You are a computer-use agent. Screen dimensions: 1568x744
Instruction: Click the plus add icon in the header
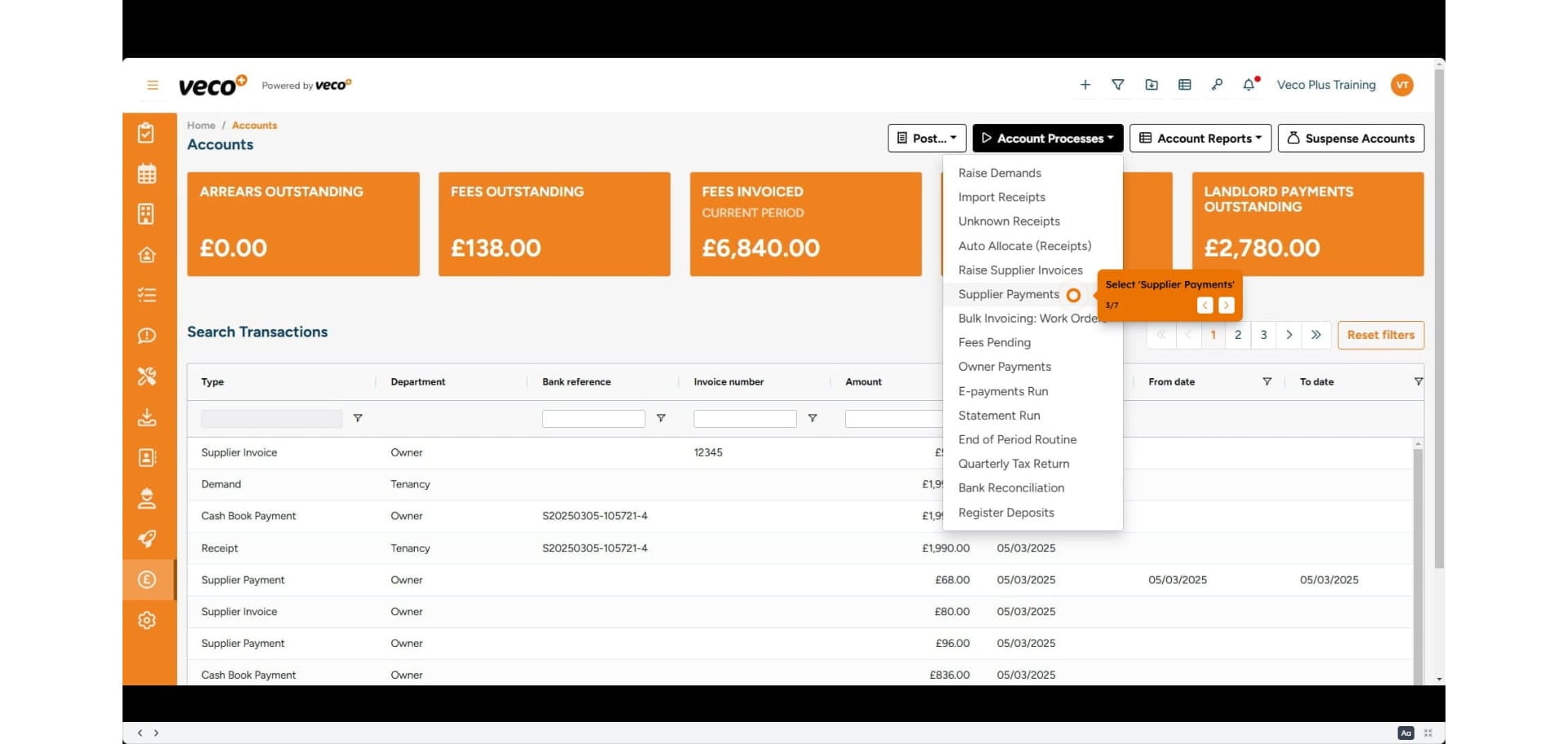1085,85
